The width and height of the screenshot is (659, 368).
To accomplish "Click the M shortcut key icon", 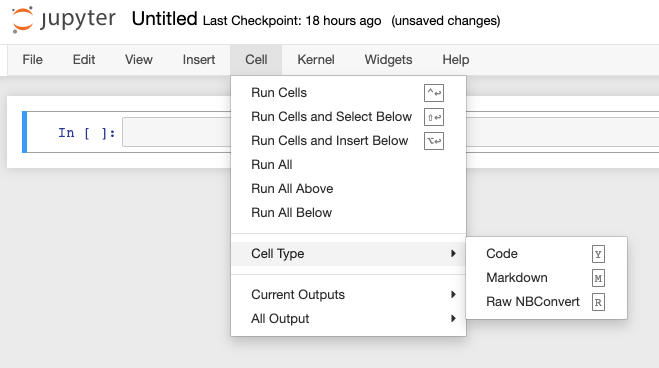I will pyautogui.click(x=598, y=278).
